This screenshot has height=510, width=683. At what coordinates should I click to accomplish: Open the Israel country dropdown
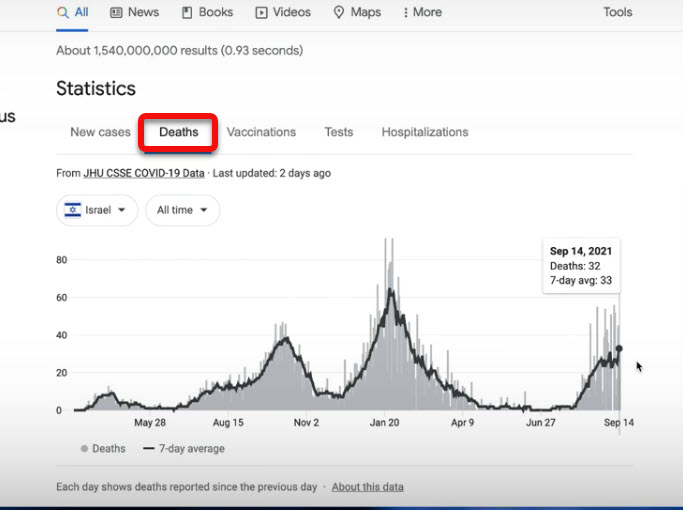97,210
